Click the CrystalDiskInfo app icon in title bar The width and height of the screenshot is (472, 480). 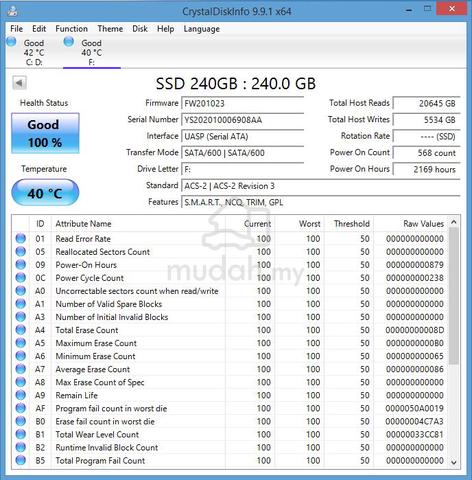(x=13, y=11)
